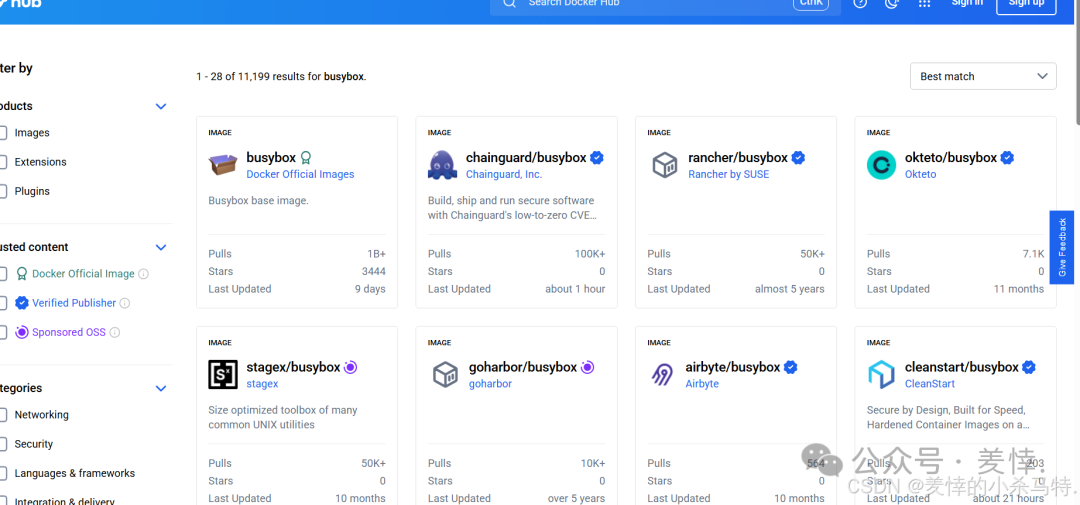Open the Docker Official Images publisher link

(300, 174)
